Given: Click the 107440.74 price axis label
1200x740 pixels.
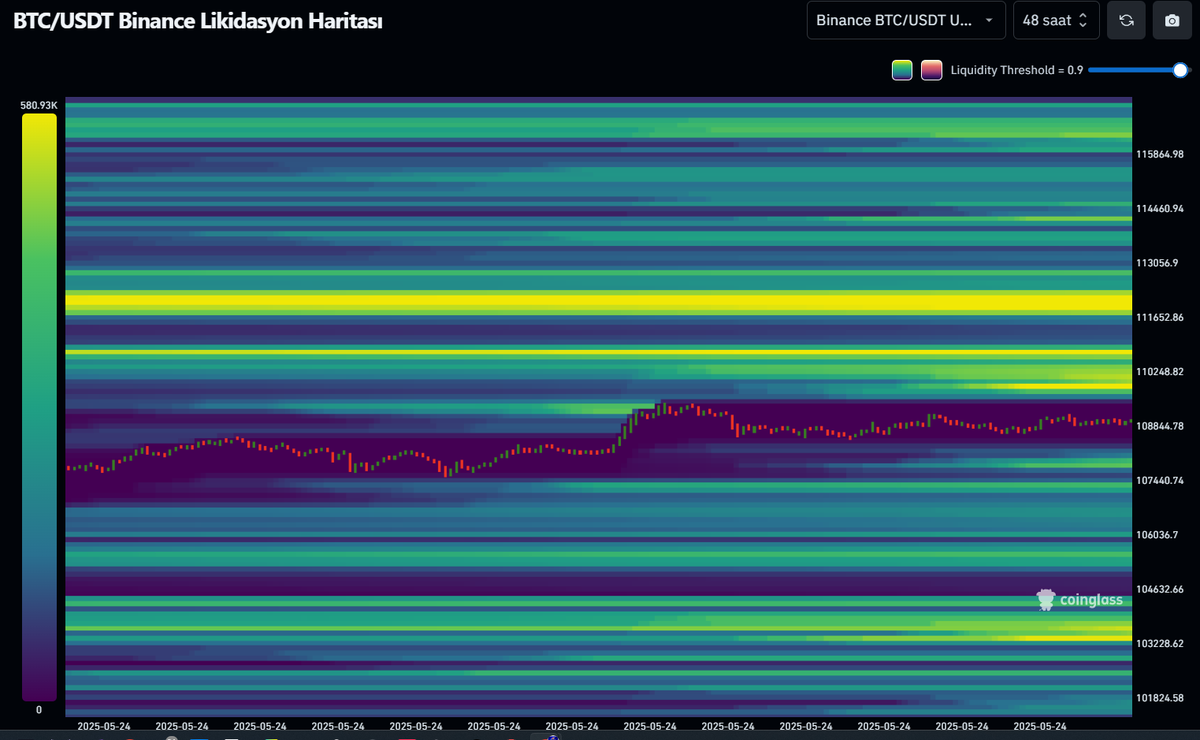Looking at the screenshot, I should coord(1160,480).
